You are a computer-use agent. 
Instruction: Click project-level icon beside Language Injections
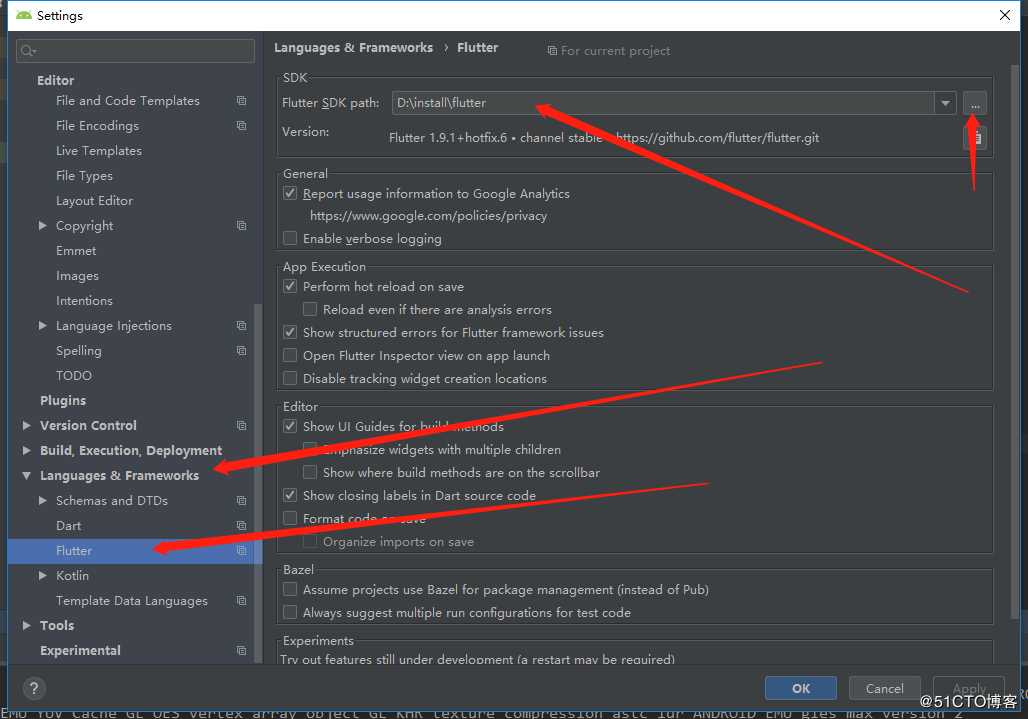(241, 326)
